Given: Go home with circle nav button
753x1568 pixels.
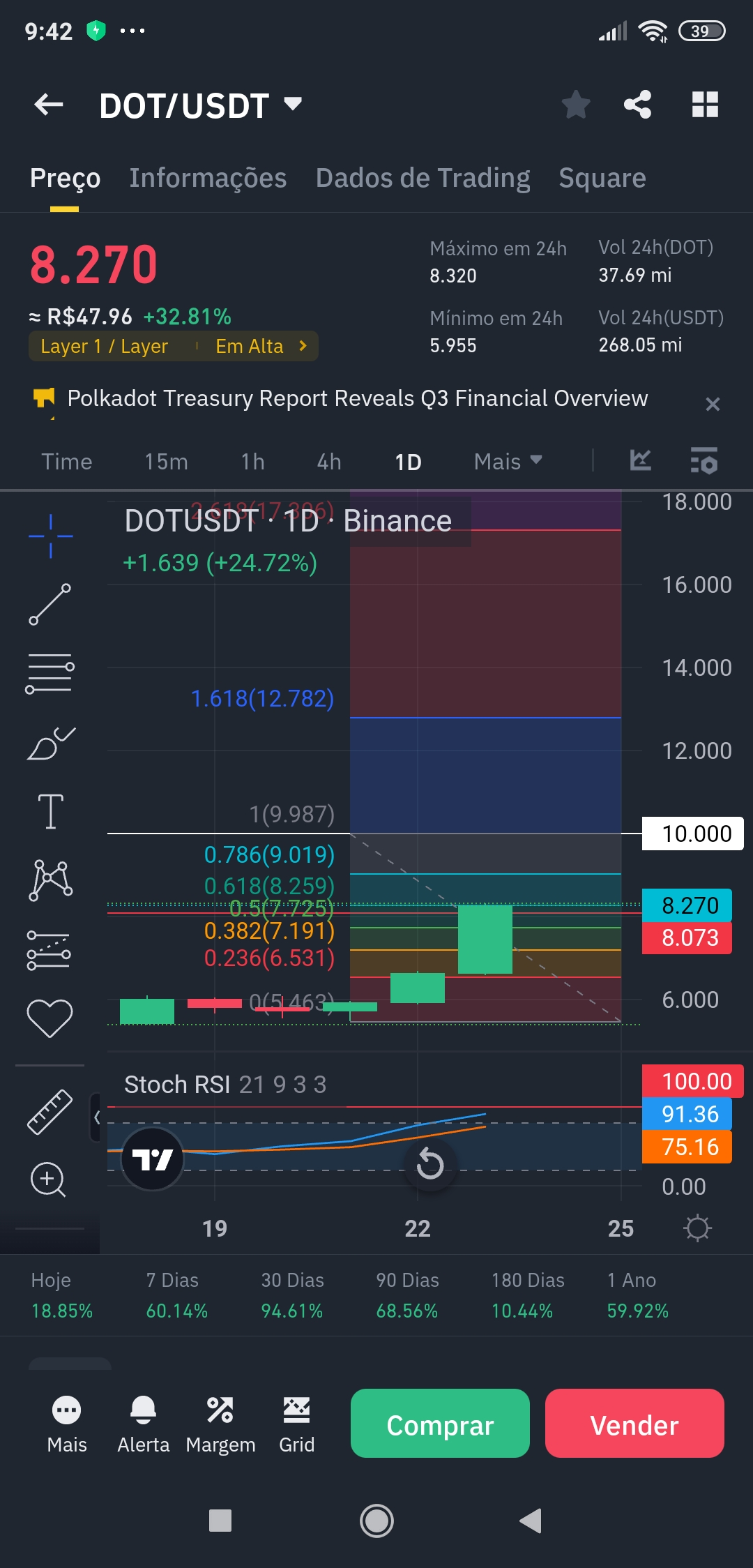Looking at the screenshot, I should point(376,1521).
